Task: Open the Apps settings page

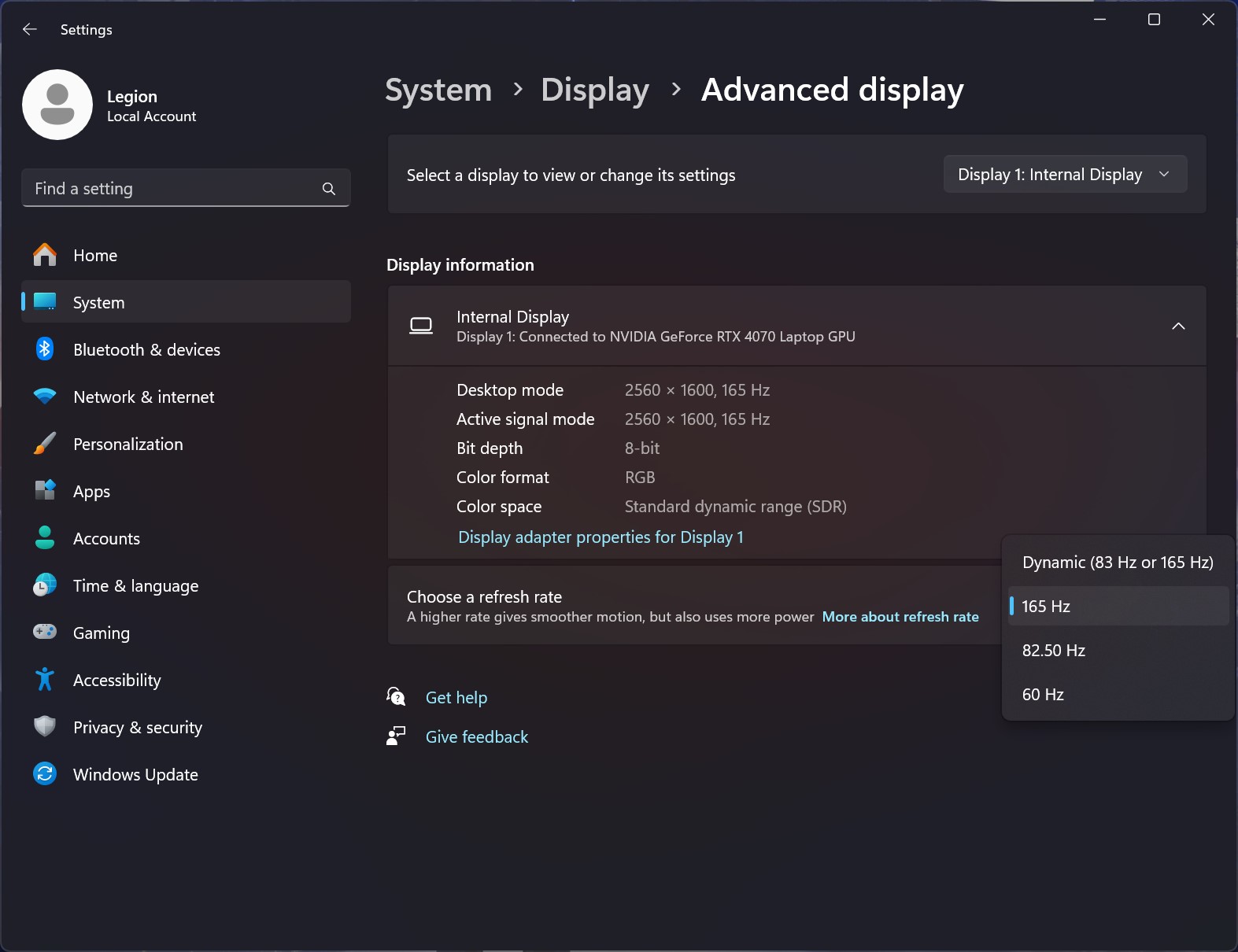Action: pos(186,491)
